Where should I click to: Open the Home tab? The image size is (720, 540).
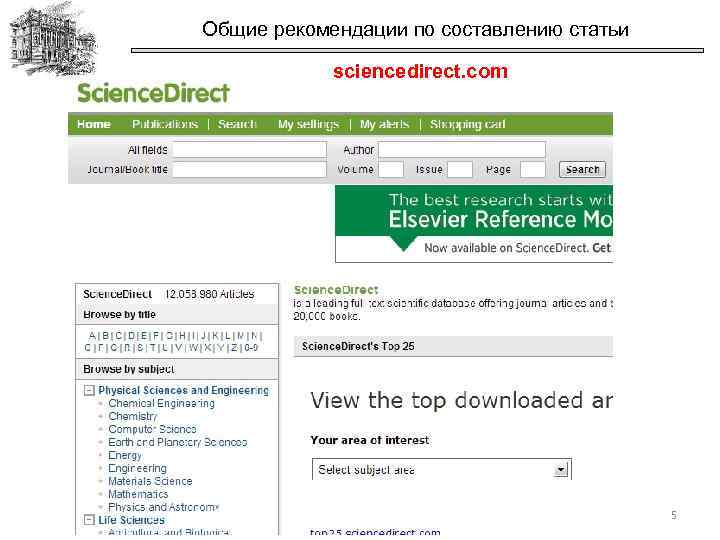pyautogui.click(x=94, y=124)
